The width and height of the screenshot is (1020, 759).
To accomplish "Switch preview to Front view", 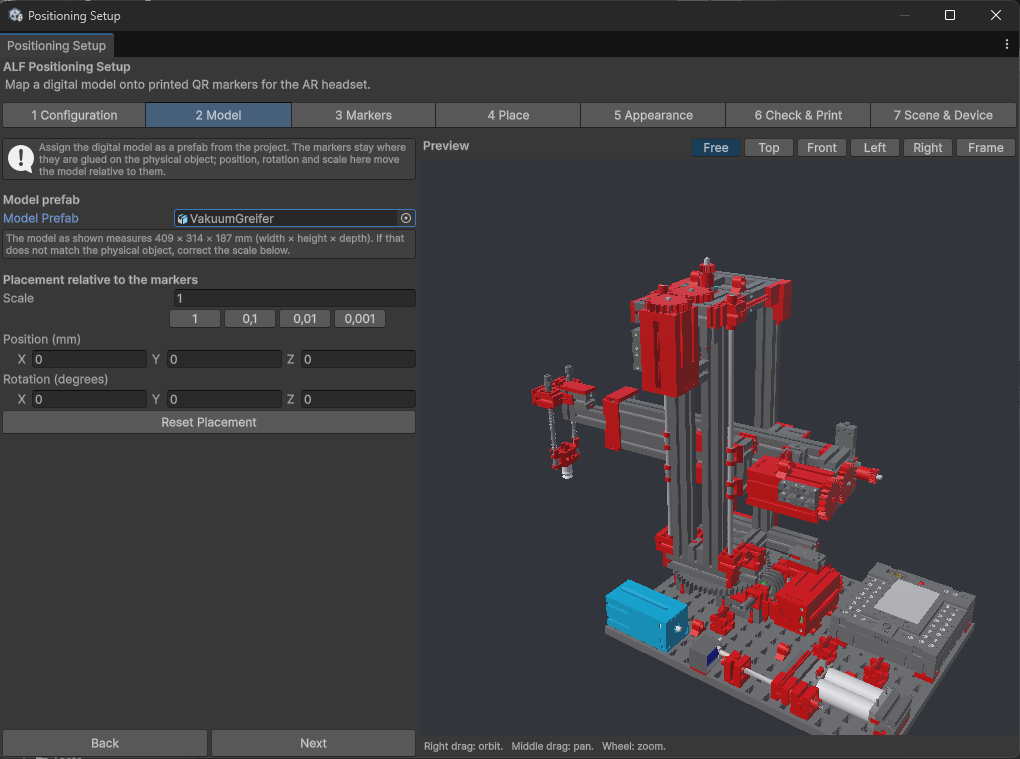I will (822, 148).
